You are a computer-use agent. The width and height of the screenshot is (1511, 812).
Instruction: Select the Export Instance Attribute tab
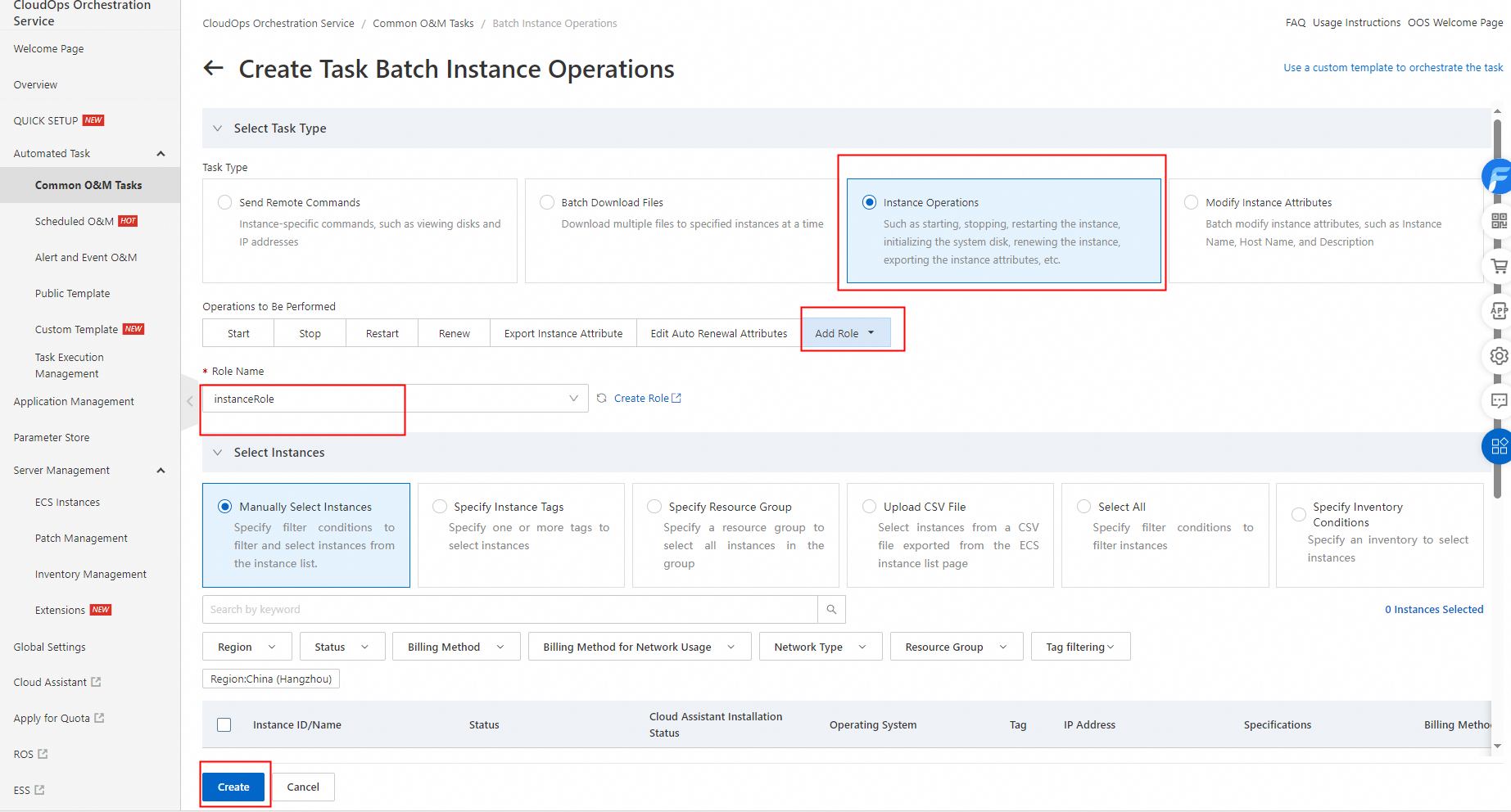coord(563,333)
